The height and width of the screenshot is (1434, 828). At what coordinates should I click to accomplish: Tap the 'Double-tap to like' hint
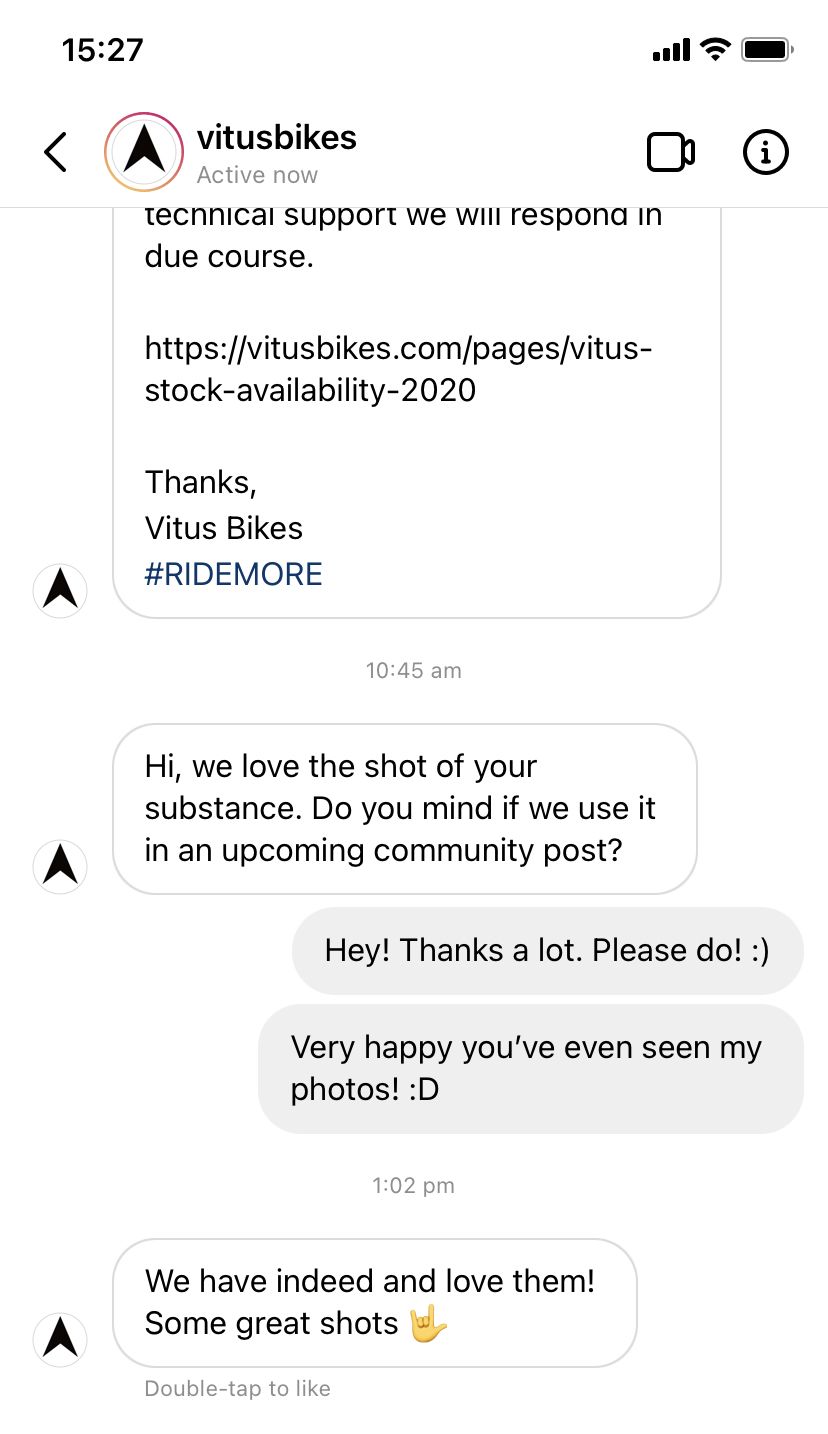(238, 1388)
